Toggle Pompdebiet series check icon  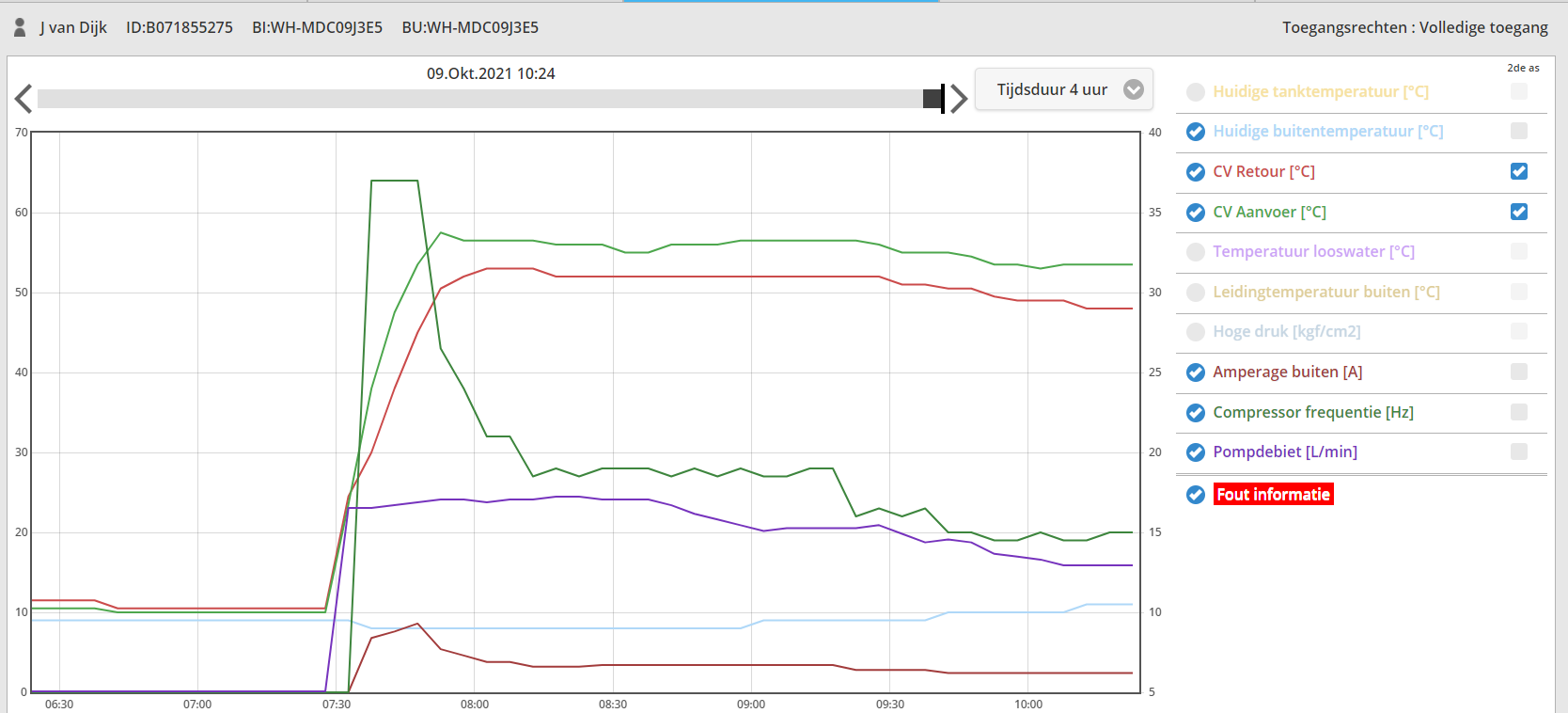tap(1196, 452)
